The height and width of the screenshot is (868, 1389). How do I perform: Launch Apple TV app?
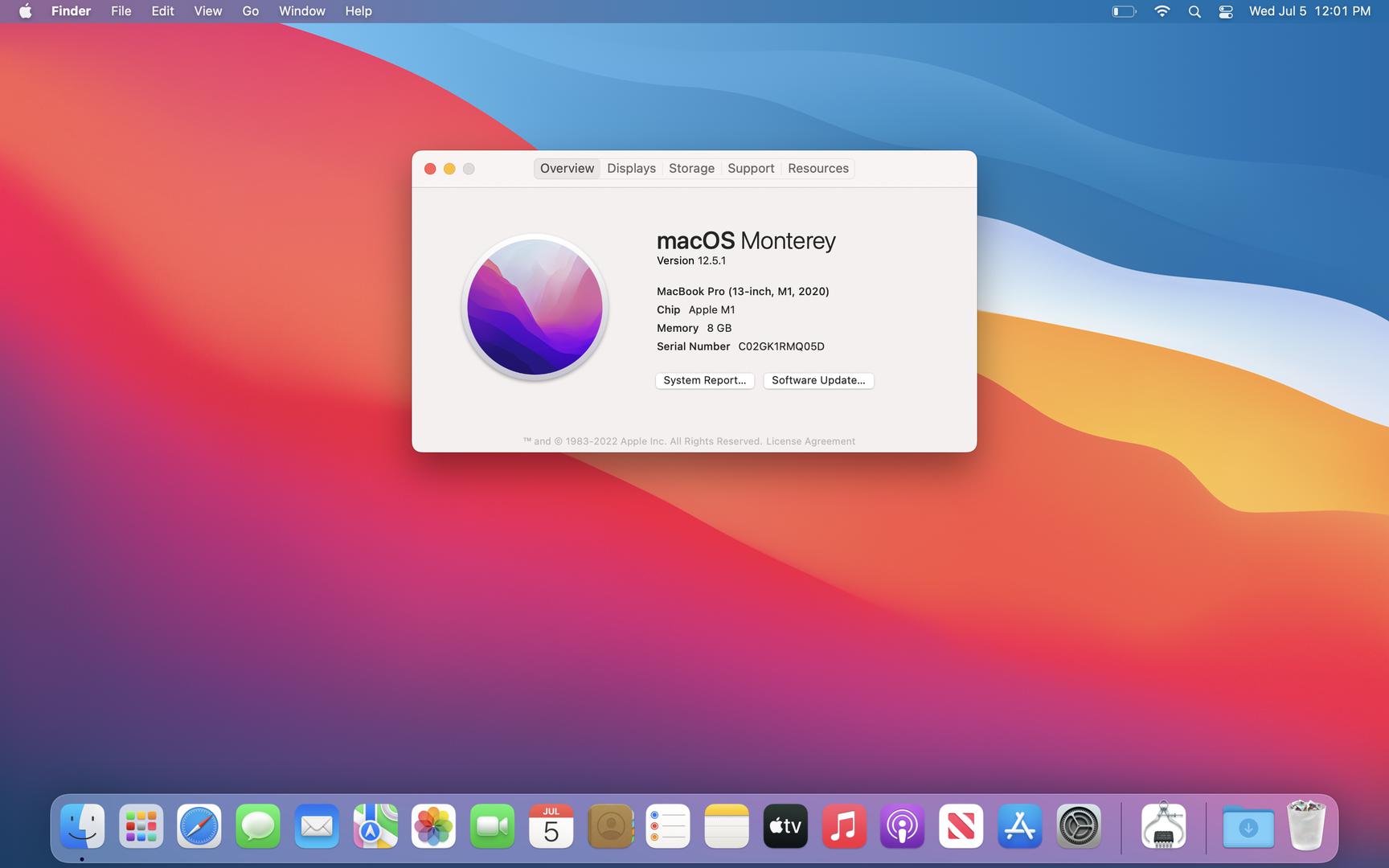click(x=785, y=825)
